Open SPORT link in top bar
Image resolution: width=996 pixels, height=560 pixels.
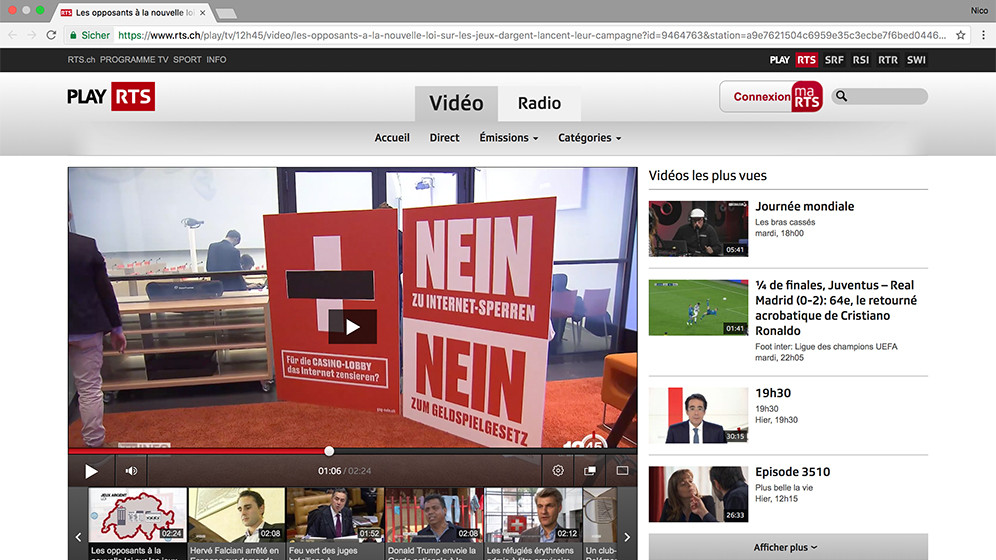[187, 60]
